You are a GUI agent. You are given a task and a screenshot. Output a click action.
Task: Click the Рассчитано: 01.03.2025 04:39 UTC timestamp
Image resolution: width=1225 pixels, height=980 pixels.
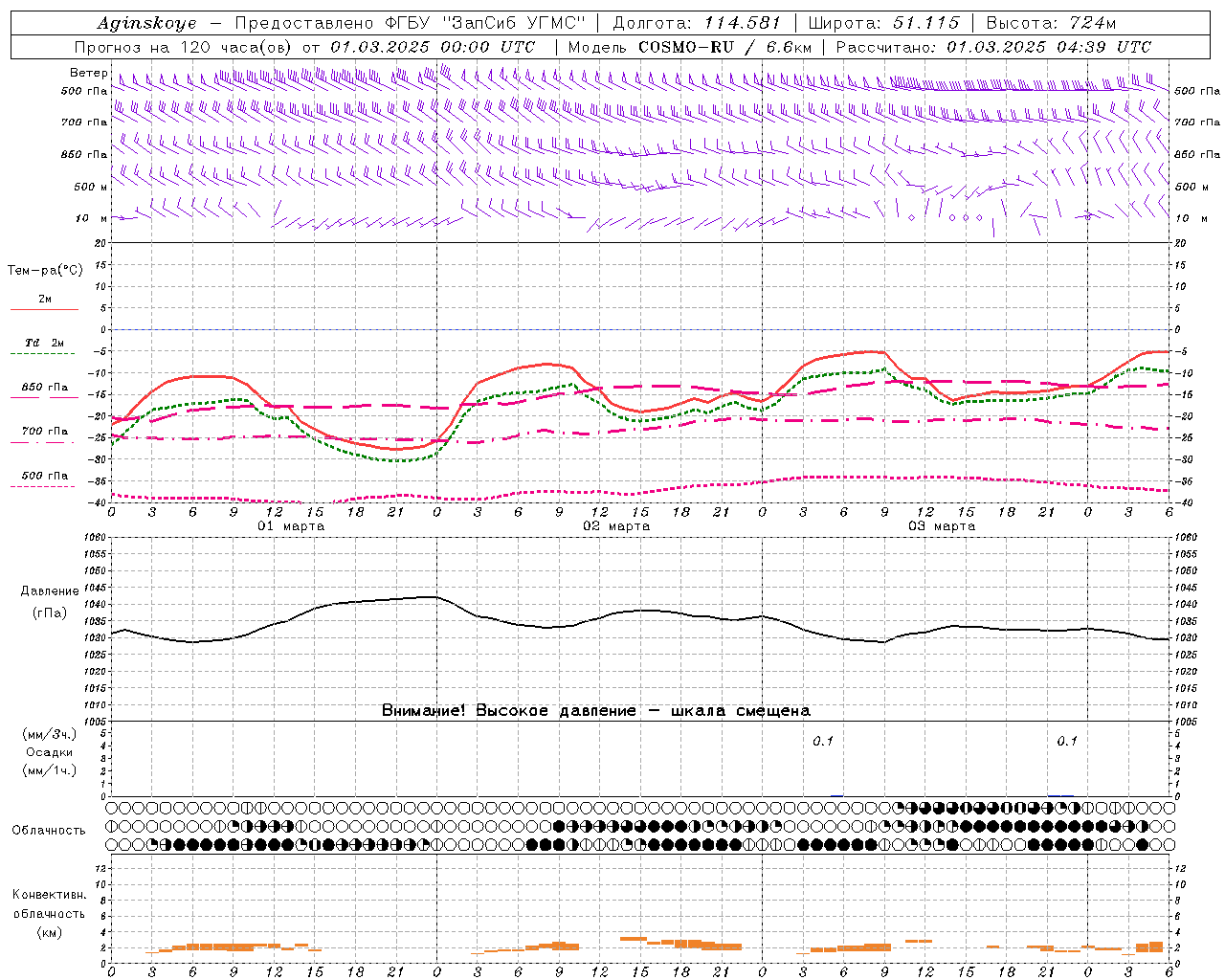tap(993, 47)
